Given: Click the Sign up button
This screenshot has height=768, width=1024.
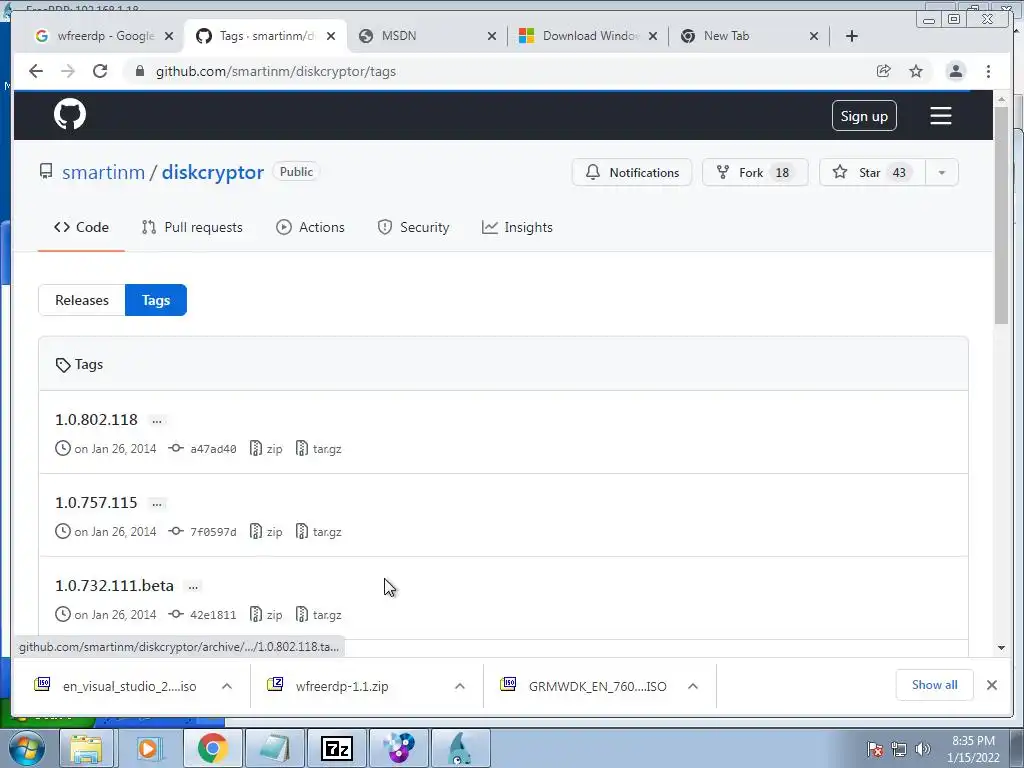Looking at the screenshot, I should pyautogui.click(x=864, y=116).
